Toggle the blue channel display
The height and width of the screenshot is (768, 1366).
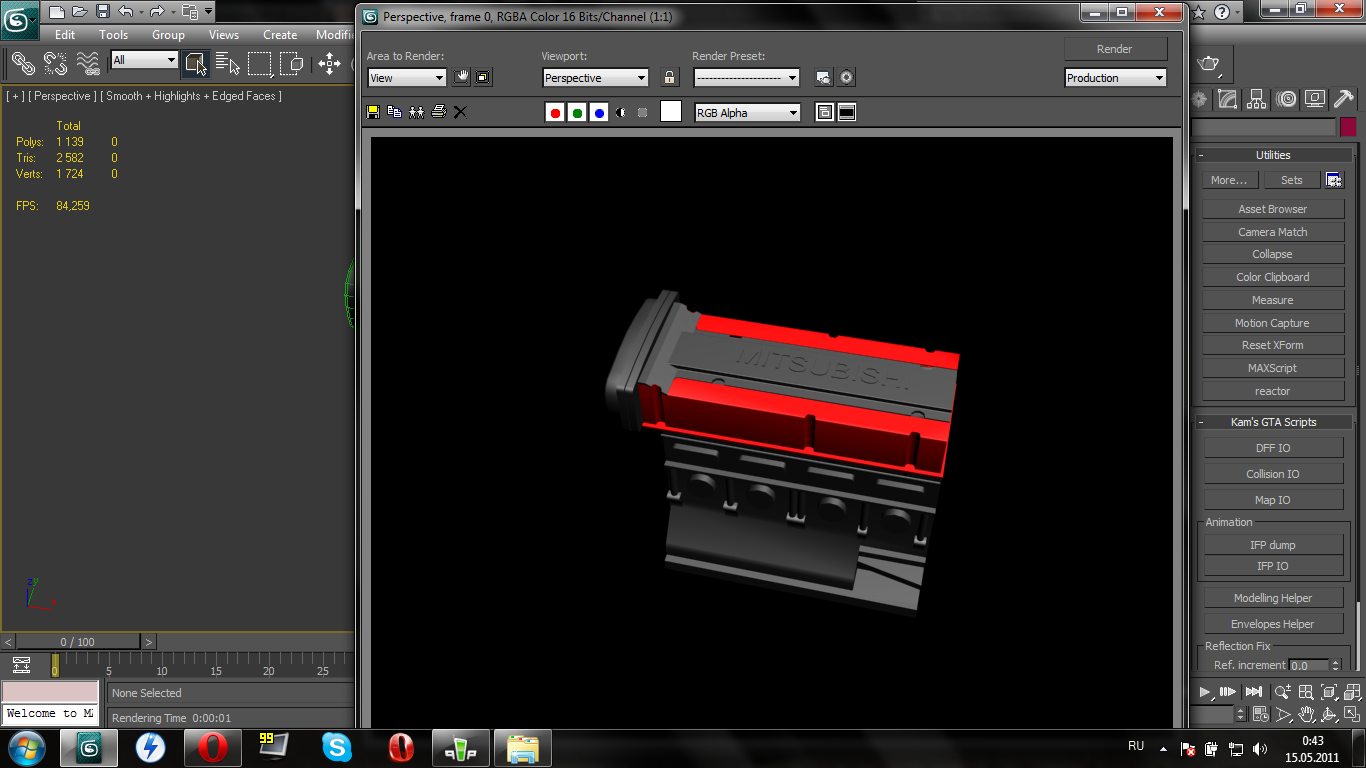coord(599,113)
